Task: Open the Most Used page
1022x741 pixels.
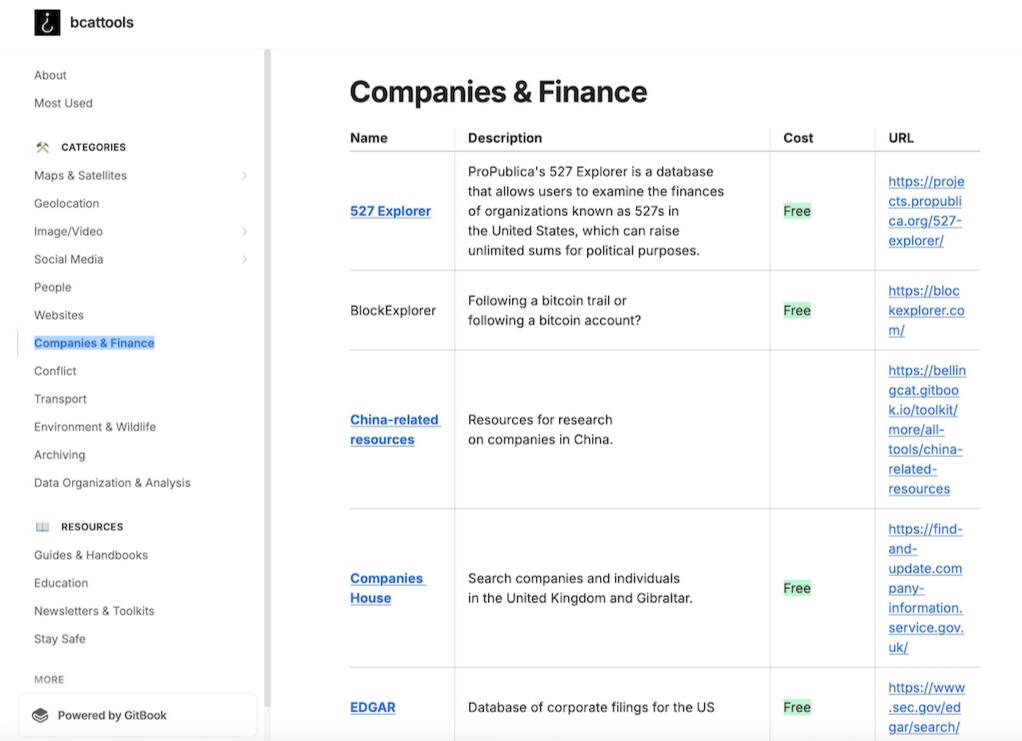Action: [x=63, y=103]
